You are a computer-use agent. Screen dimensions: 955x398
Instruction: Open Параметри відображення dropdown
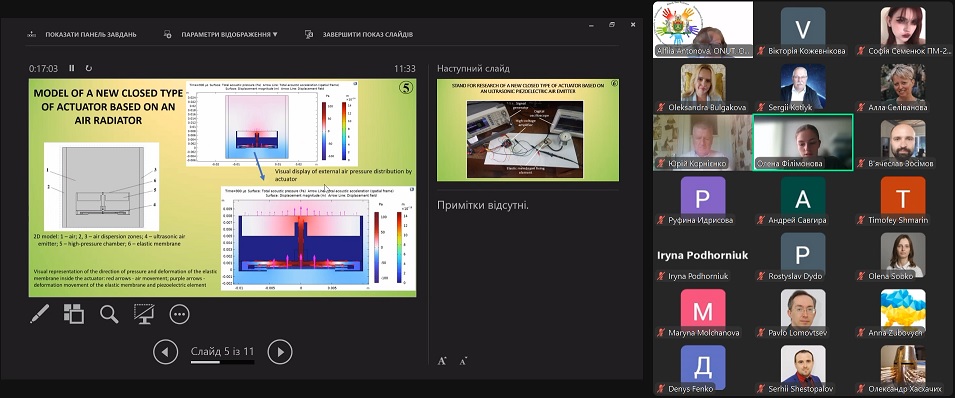coord(221,35)
